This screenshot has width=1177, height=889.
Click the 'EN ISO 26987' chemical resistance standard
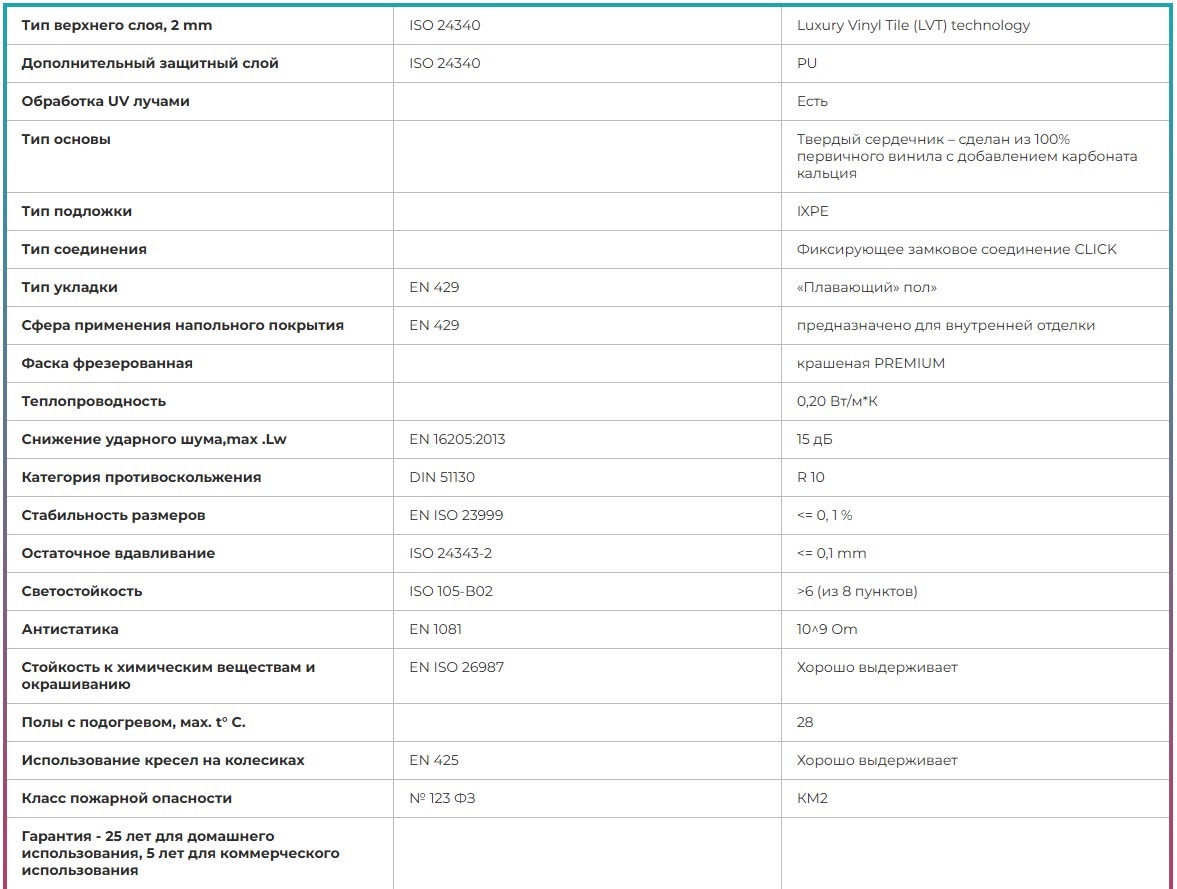[x=456, y=668]
